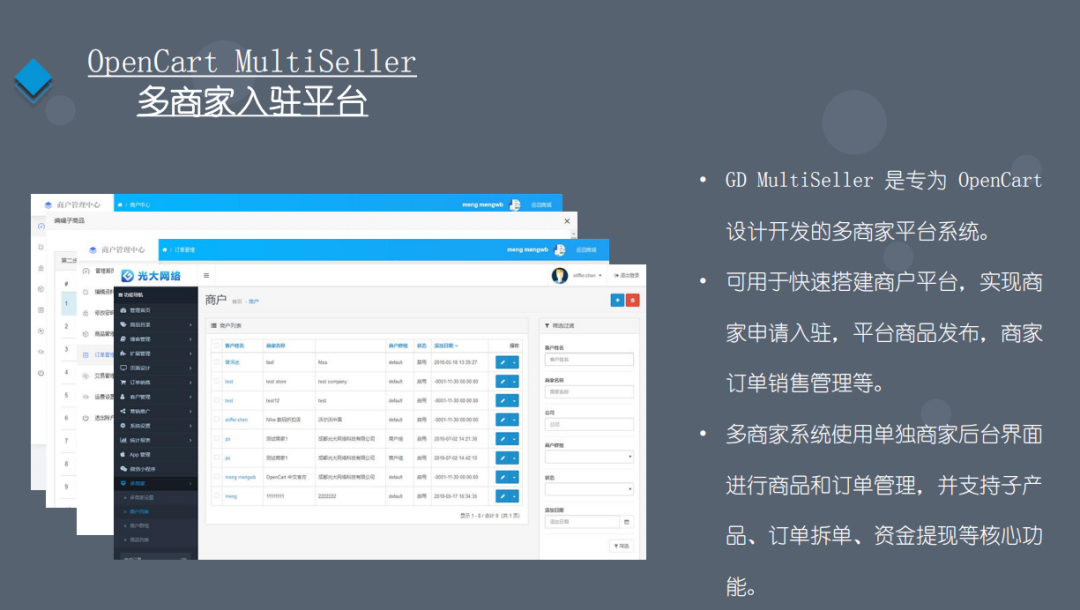Click the 商家名称 filter input field
This screenshot has width=1080, height=610.
click(x=589, y=392)
